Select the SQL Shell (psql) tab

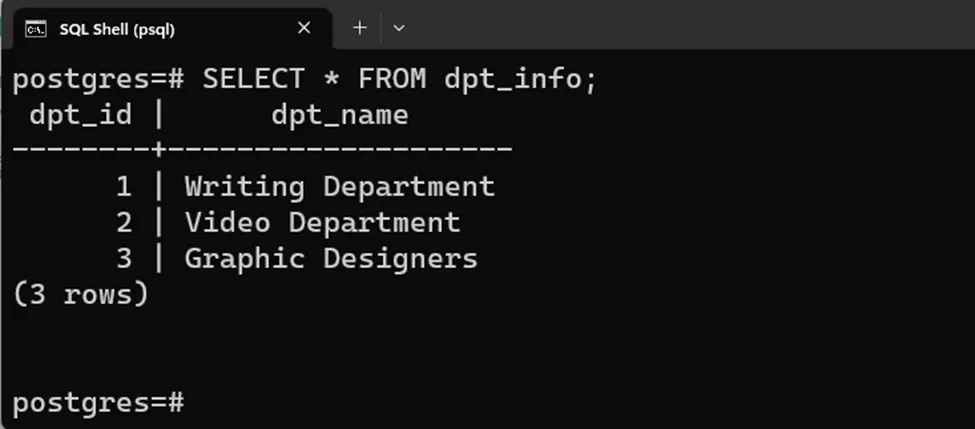pyautogui.click(x=117, y=29)
